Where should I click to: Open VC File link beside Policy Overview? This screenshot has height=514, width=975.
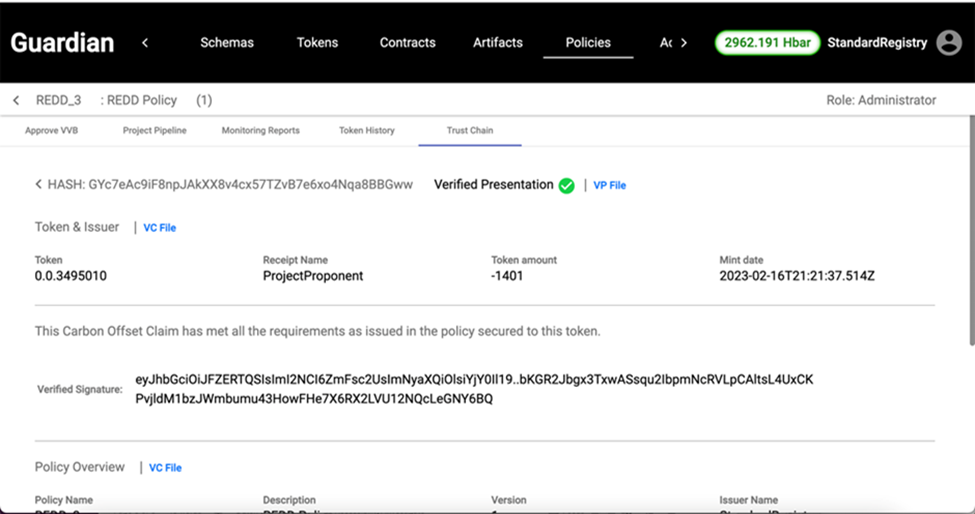point(165,468)
